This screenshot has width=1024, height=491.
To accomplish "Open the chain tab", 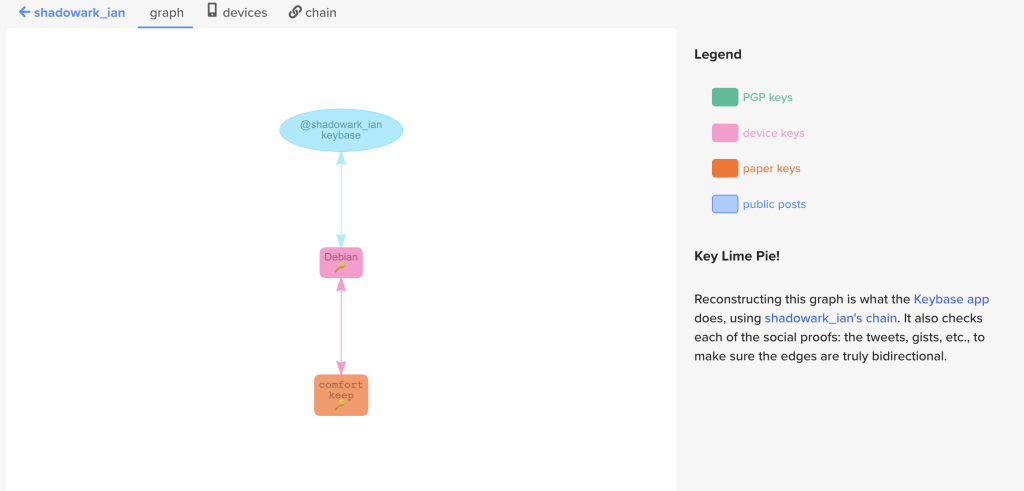I will (x=321, y=13).
